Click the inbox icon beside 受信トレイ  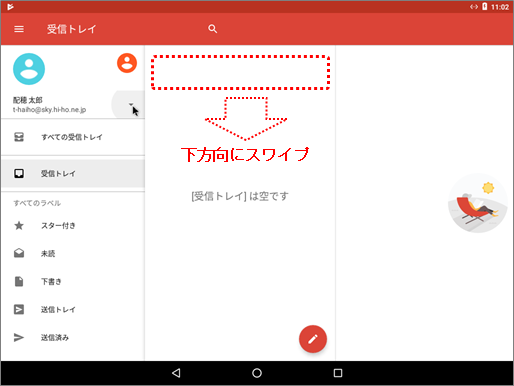19,173
